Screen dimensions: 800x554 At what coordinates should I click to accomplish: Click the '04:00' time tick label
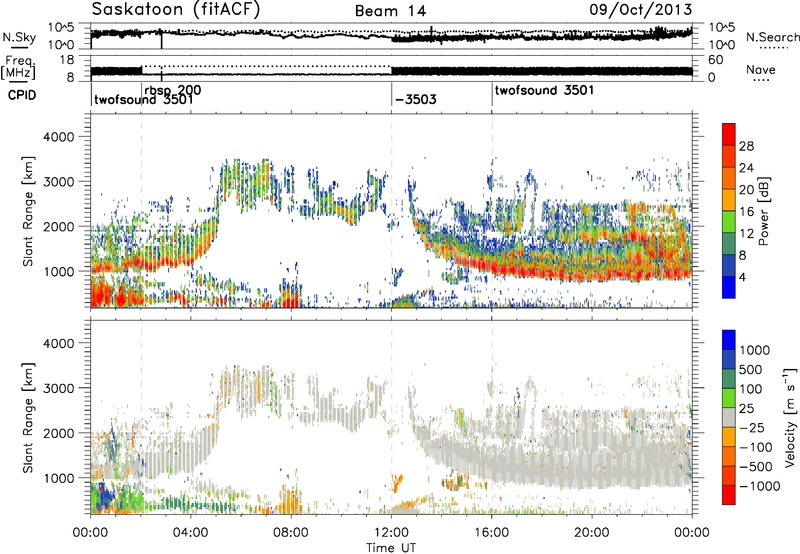pyautogui.click(x=191, y=533)
